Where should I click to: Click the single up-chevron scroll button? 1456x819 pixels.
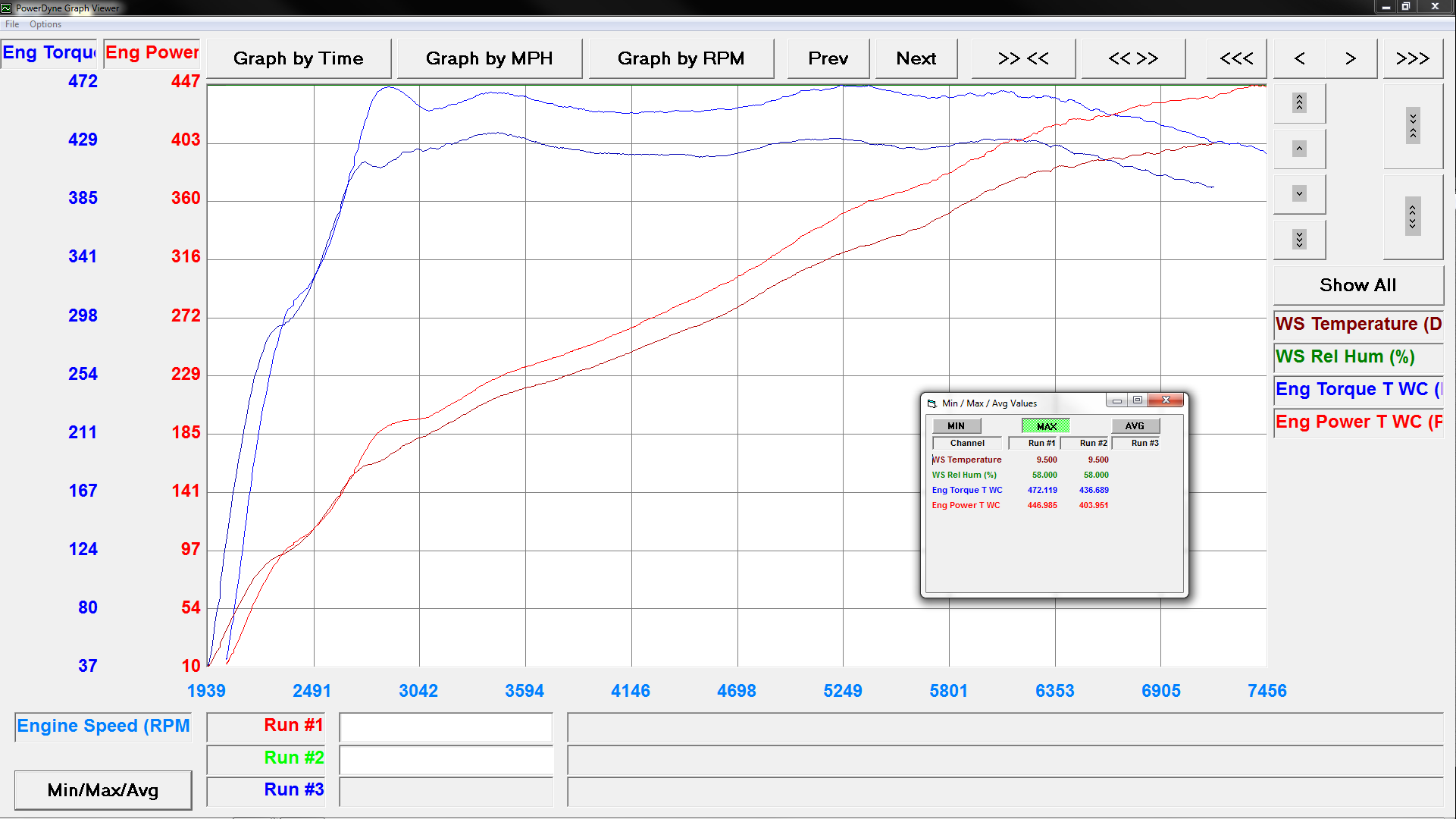pyautogui.click(x=1299, y=149)
